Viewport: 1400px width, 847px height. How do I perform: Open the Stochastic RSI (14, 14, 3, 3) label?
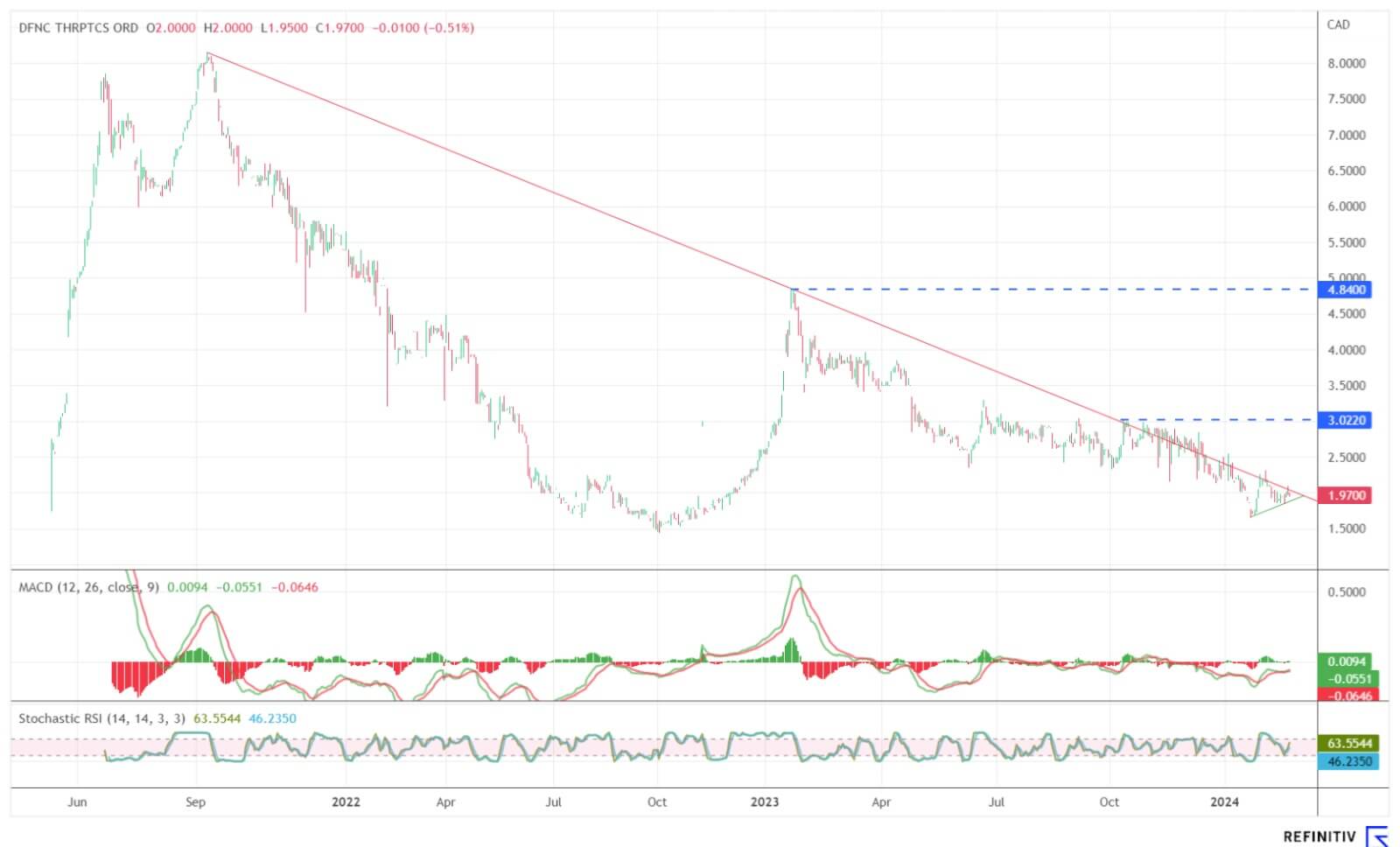pyautogui.click(x=101, y=718)
